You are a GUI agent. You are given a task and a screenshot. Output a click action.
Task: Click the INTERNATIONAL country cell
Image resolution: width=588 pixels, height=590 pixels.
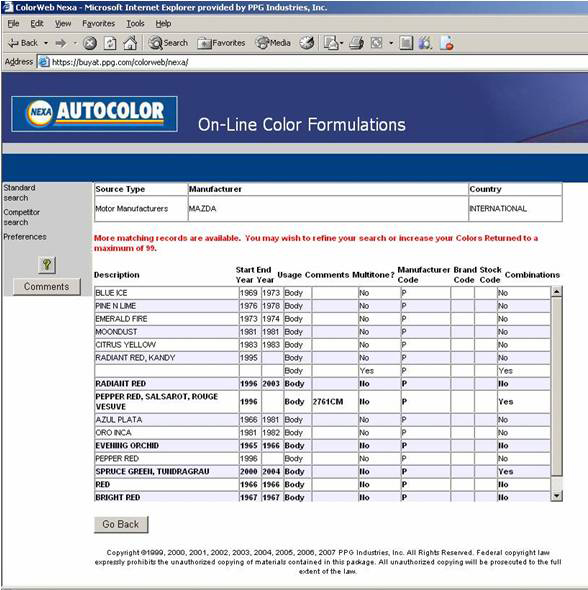point(515,208)
